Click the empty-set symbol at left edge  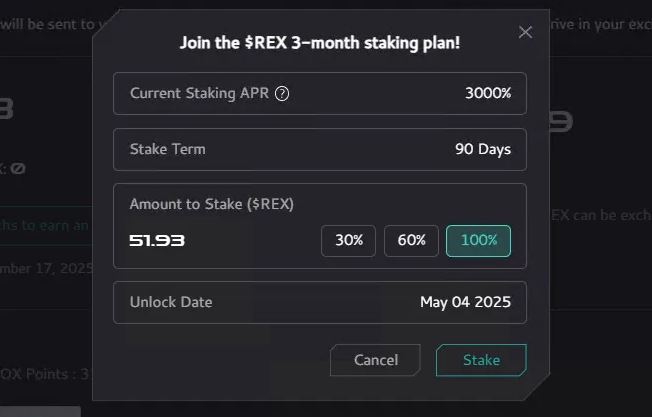click(17, 169)
